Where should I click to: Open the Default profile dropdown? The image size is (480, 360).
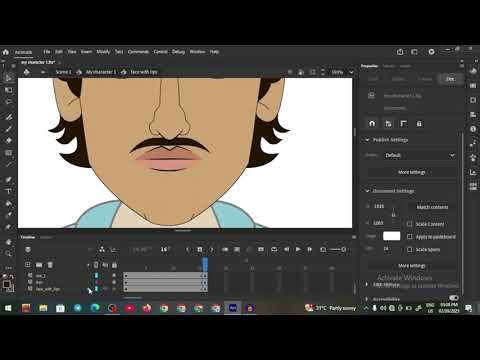pos(419,155)
